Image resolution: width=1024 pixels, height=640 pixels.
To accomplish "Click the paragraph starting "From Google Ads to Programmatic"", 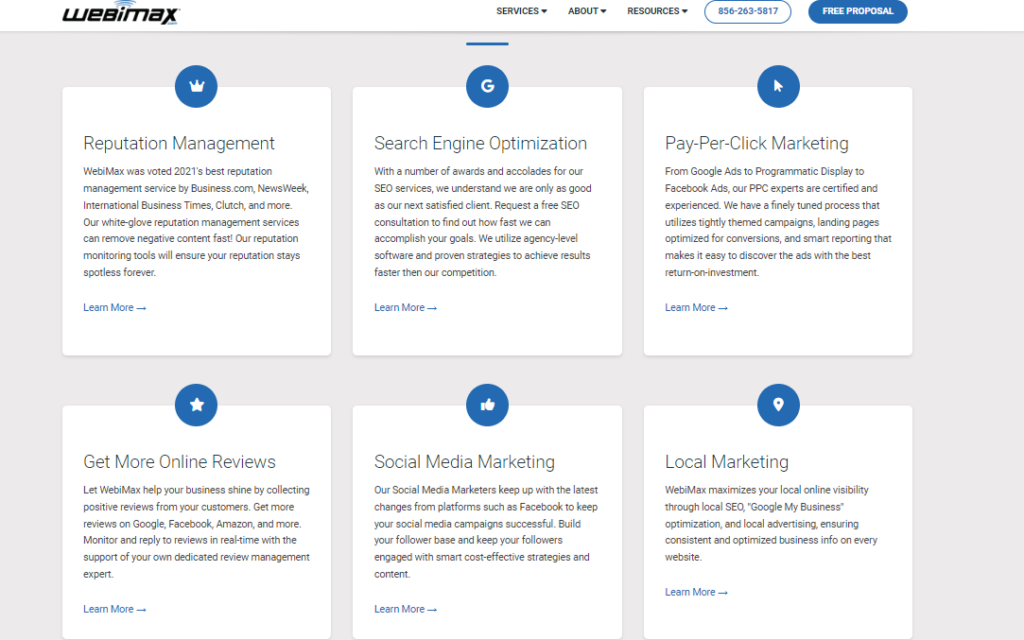I will click(x=778, y=222).
